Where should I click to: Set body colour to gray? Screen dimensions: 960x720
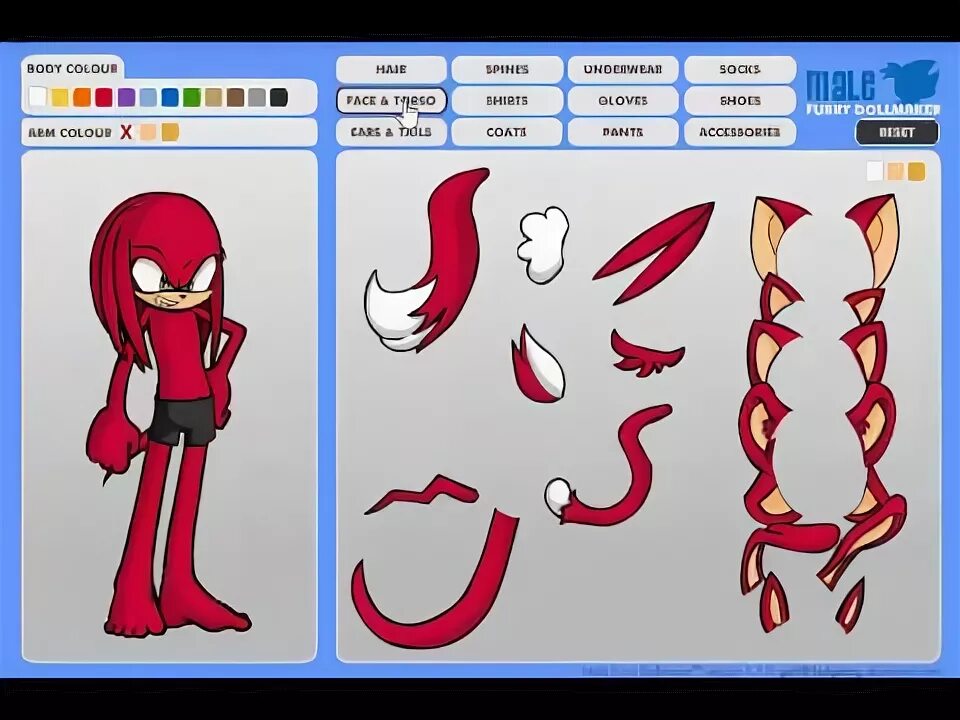point(257,97)
